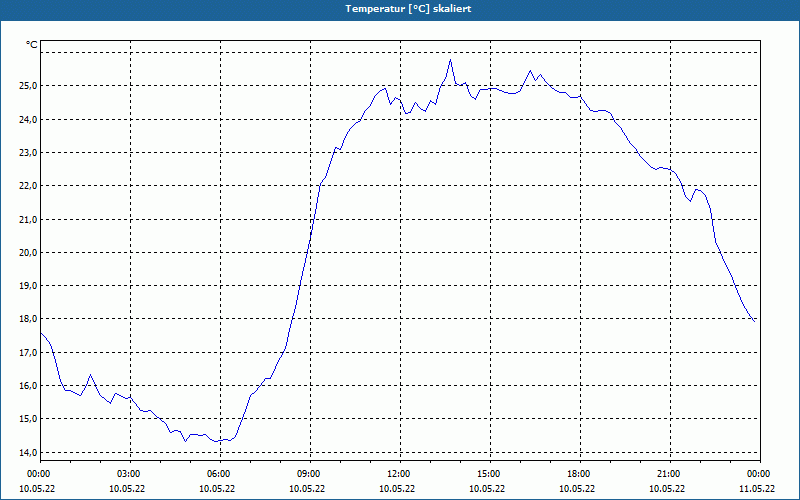Screen dimensions: 800x500
Task: Click the 21,0 y-axis label
Action: click(29, 219)
